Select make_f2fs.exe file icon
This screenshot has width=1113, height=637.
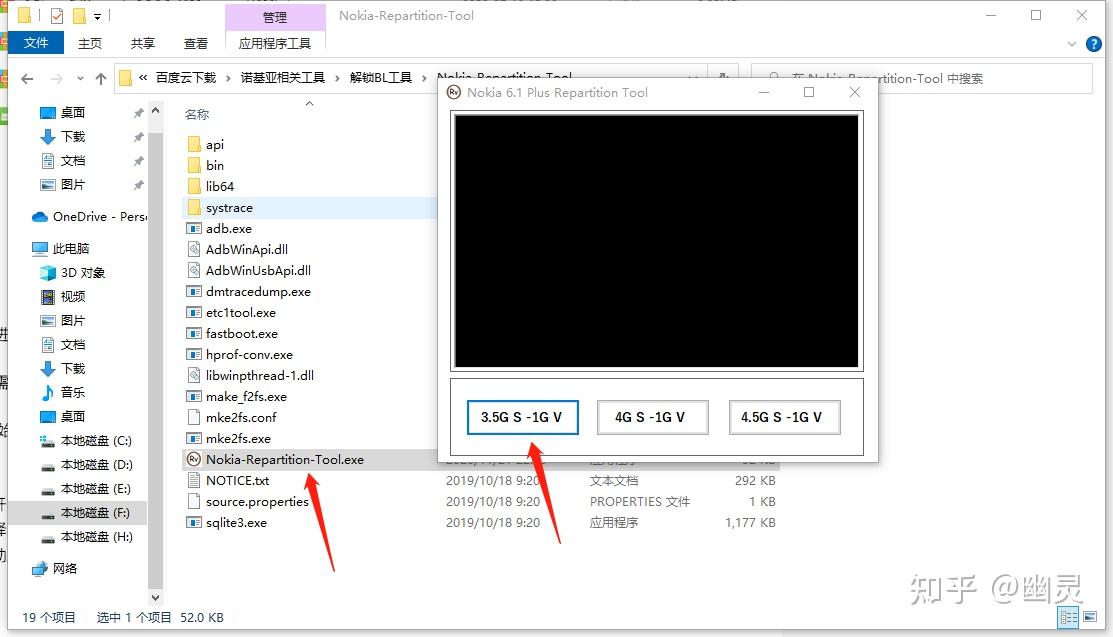click(x=194, y=396)
